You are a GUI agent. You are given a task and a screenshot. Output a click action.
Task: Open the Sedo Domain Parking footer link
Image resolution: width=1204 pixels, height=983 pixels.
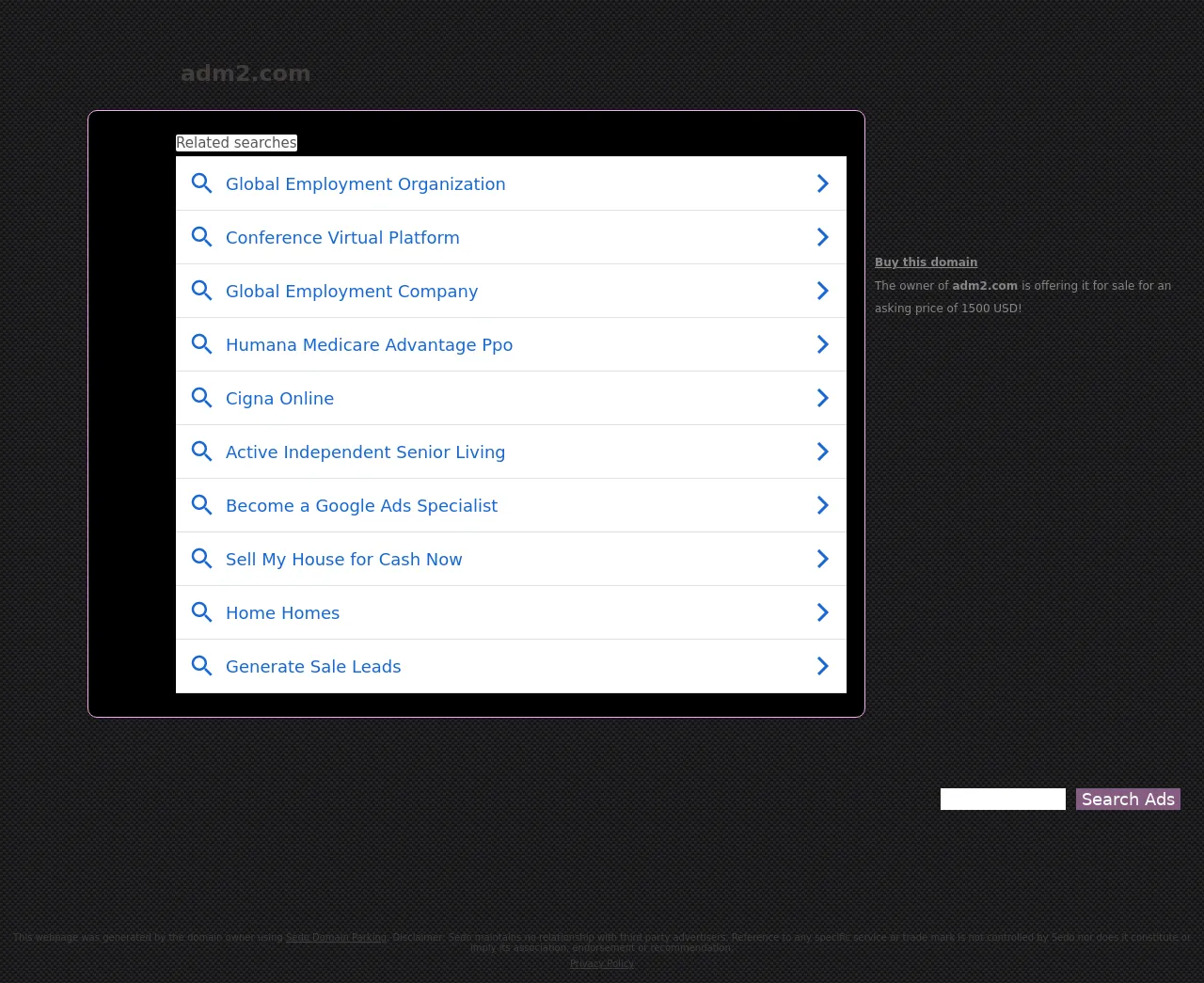[x=336, y=937]
